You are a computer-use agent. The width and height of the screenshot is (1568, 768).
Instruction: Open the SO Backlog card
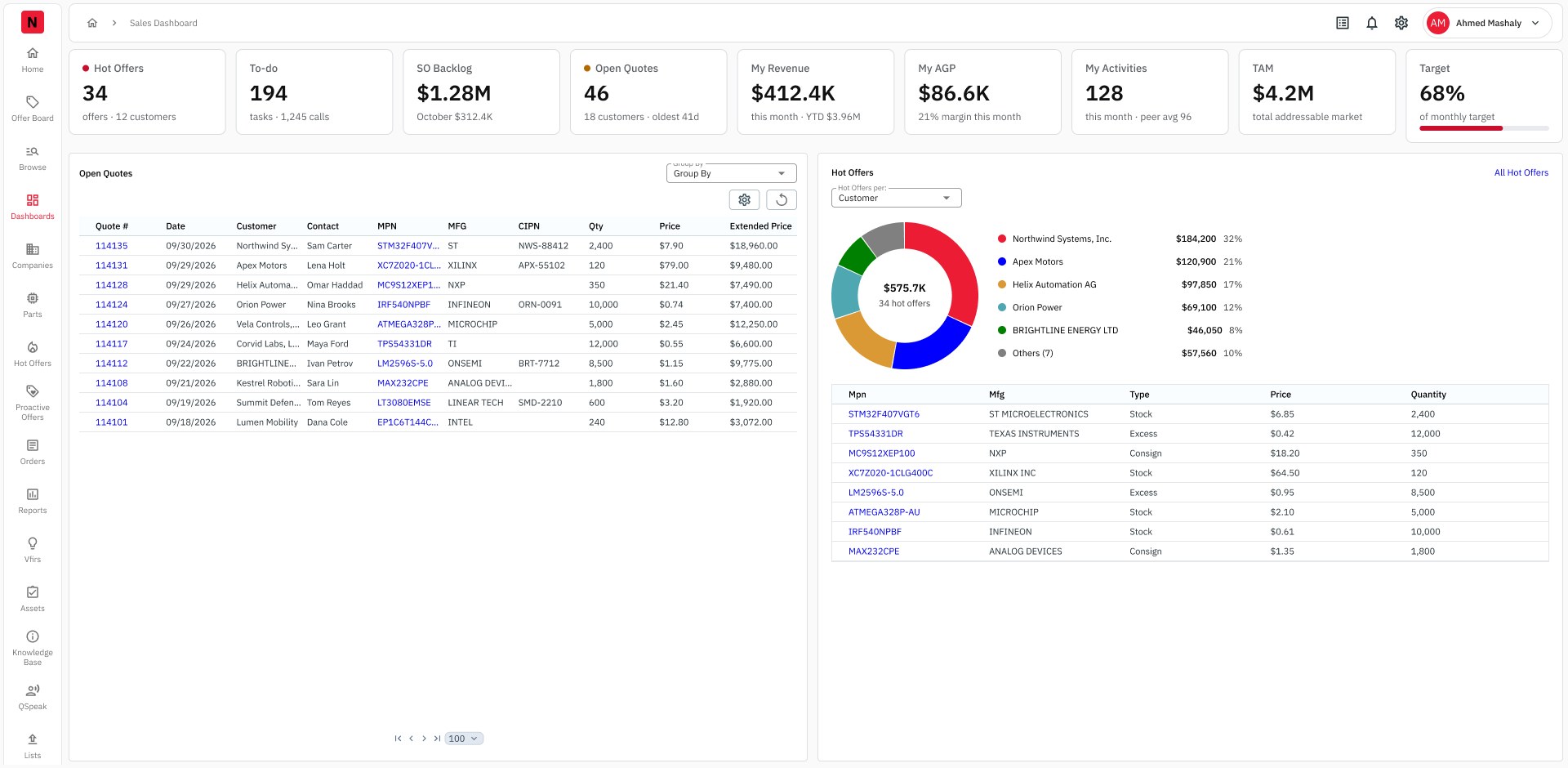481,92
